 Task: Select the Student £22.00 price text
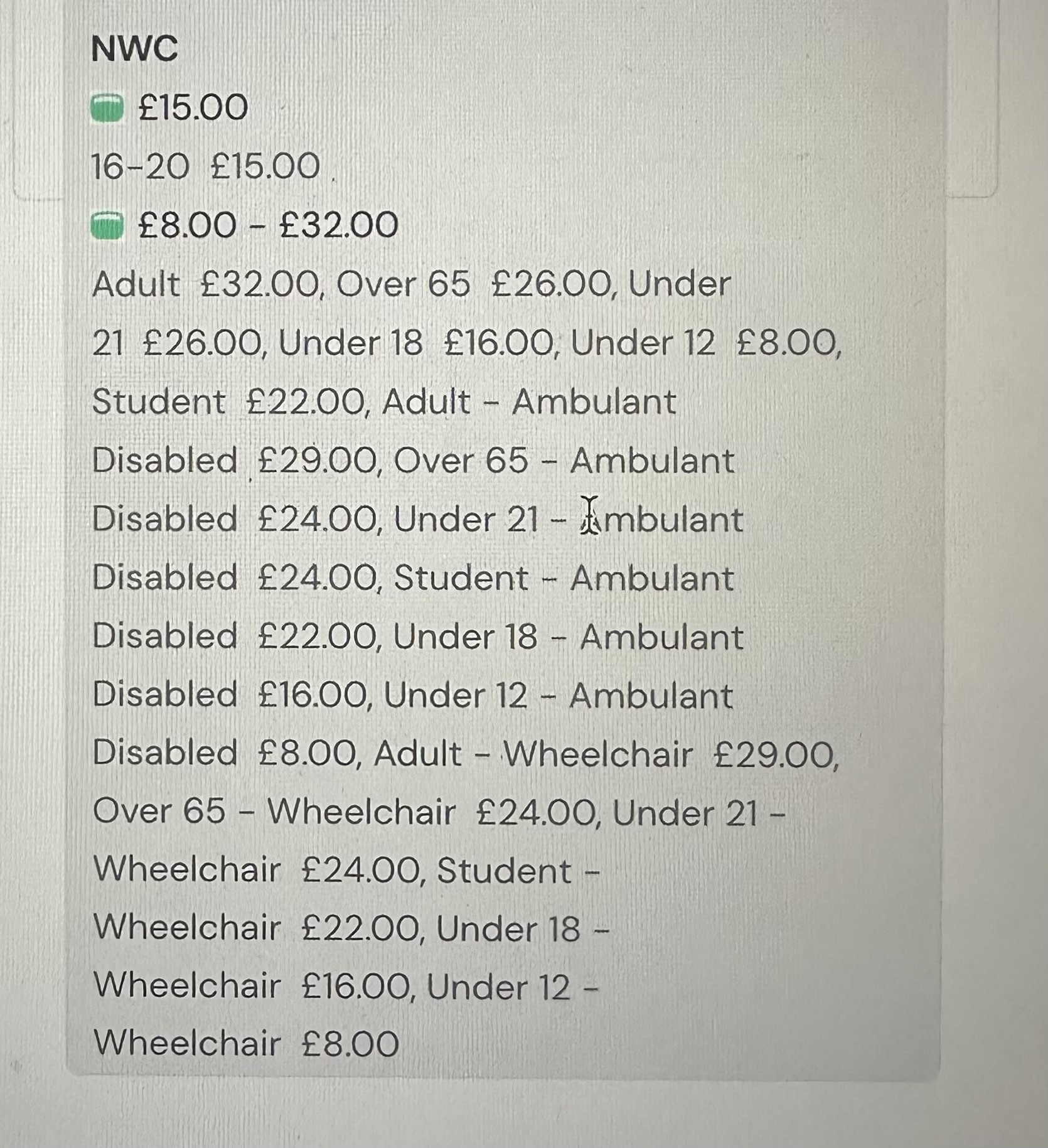click(228, 402)
